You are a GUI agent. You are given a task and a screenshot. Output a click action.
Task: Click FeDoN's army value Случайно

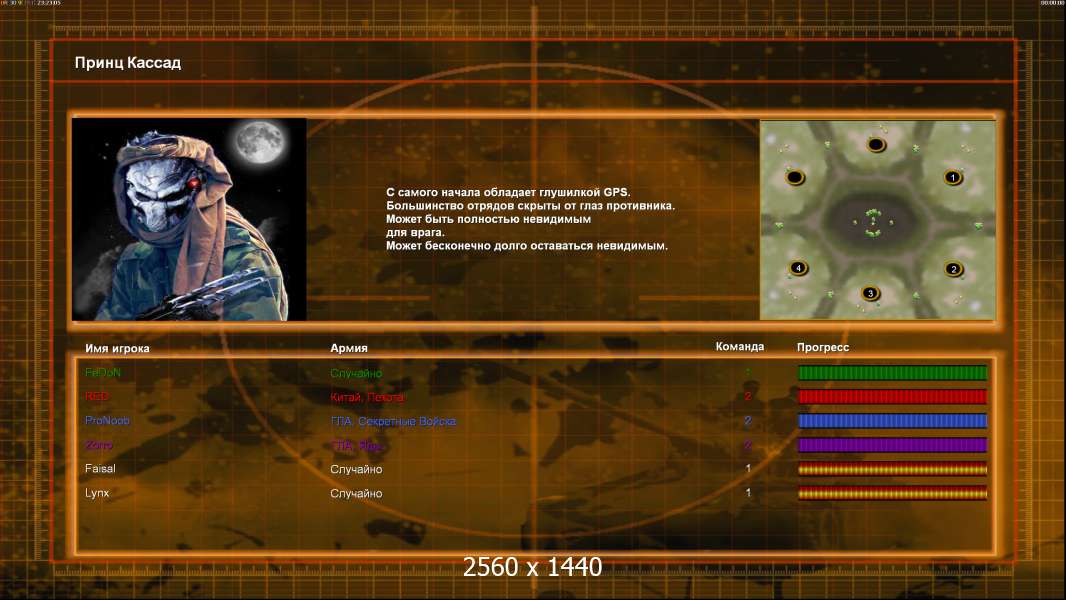[356, 373]
